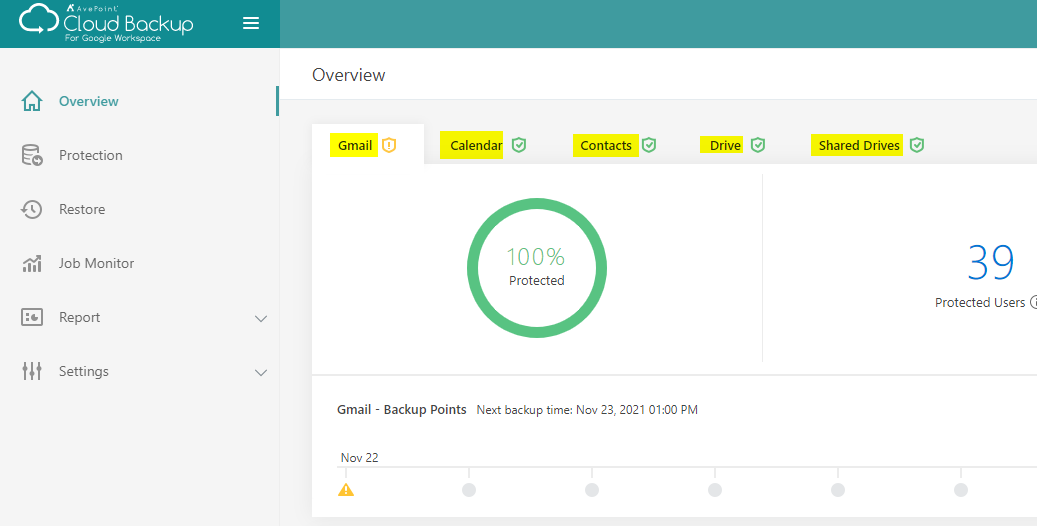Screen dimensions: 1037x526
Task: Click the Report icon in sidebar
Action: [x=32, y=317]
